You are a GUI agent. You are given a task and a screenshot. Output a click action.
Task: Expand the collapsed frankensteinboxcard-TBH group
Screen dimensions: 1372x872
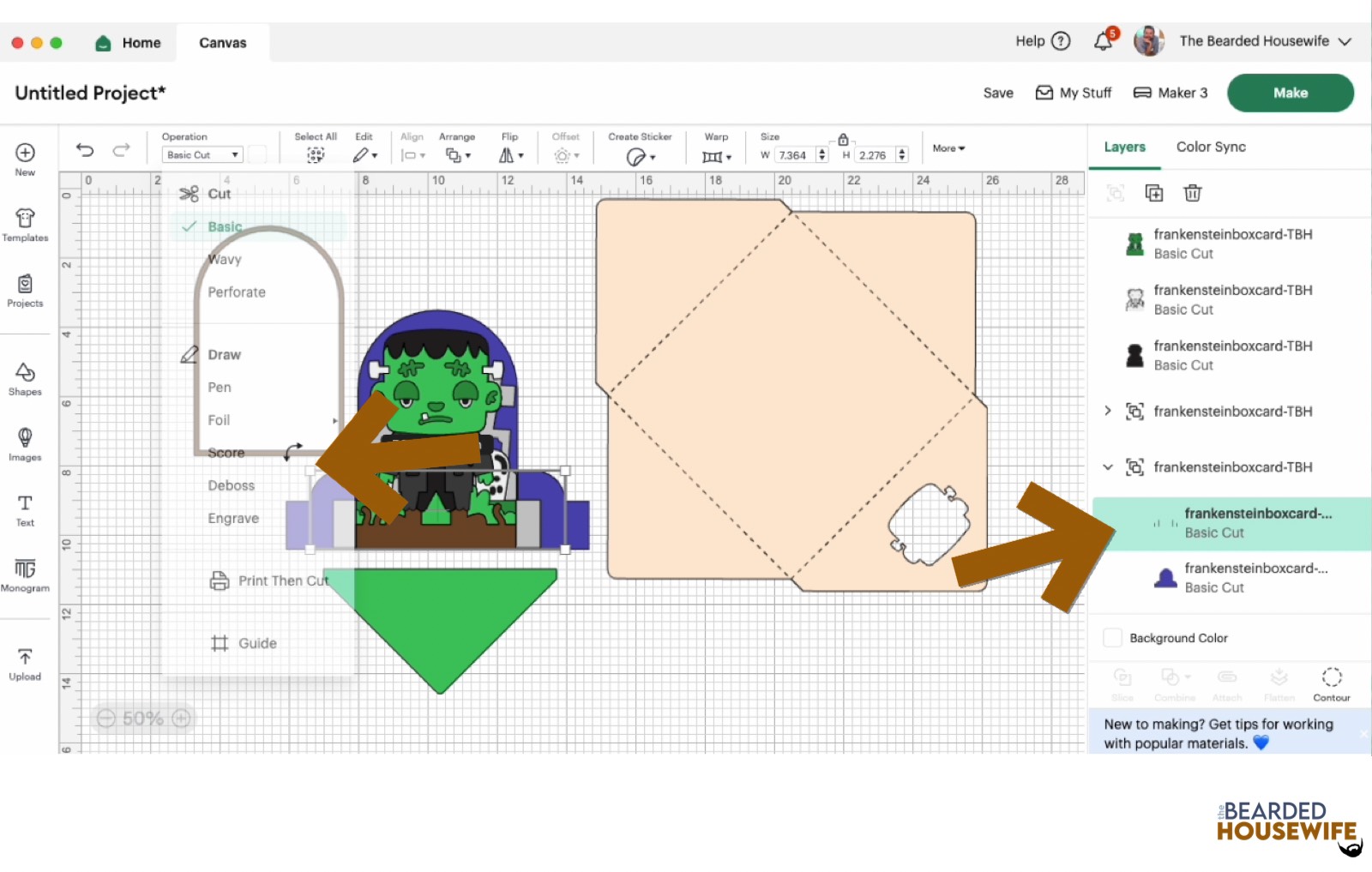pos(1108,411)
